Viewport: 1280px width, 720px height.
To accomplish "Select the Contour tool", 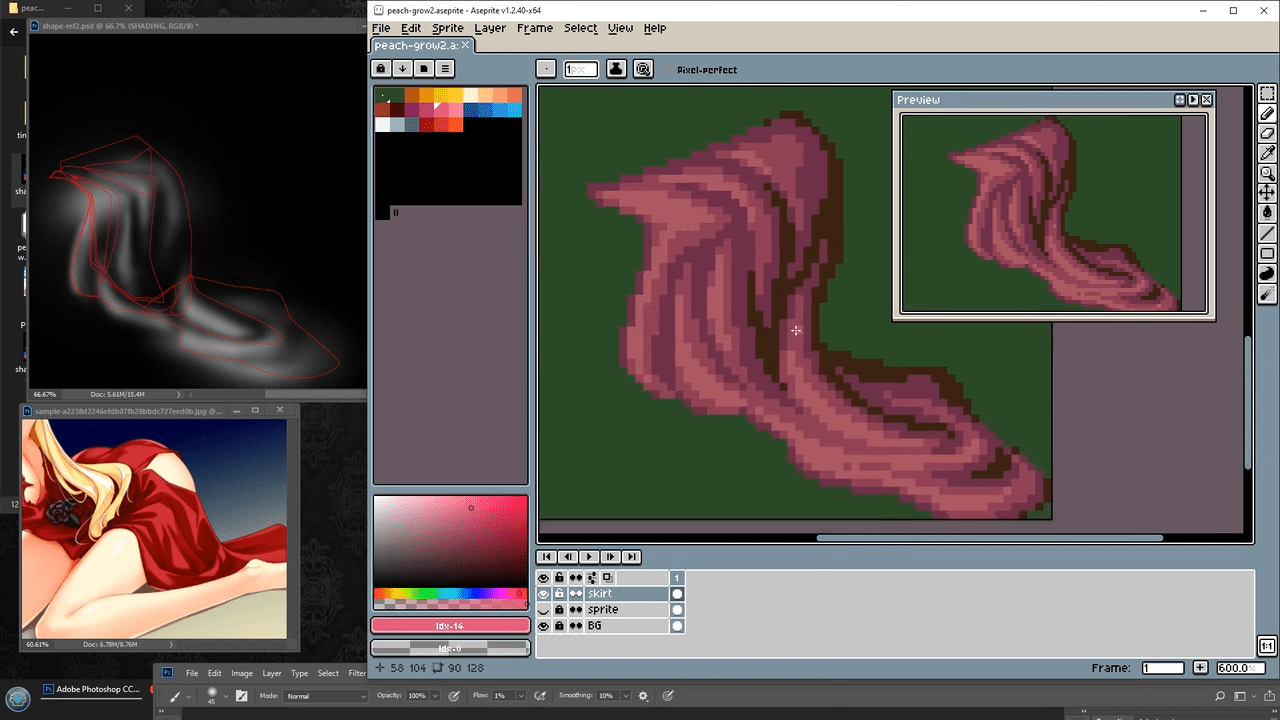I will click(x=1267, y=273).
